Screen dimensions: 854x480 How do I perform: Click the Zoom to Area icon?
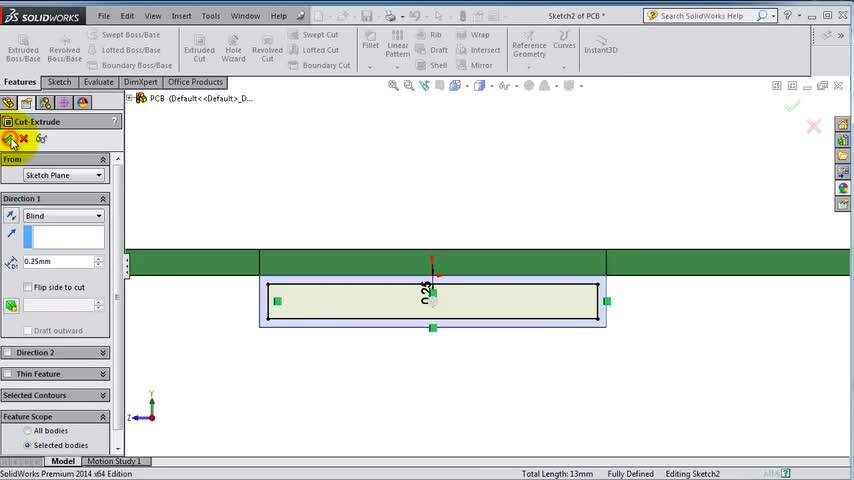408,86
